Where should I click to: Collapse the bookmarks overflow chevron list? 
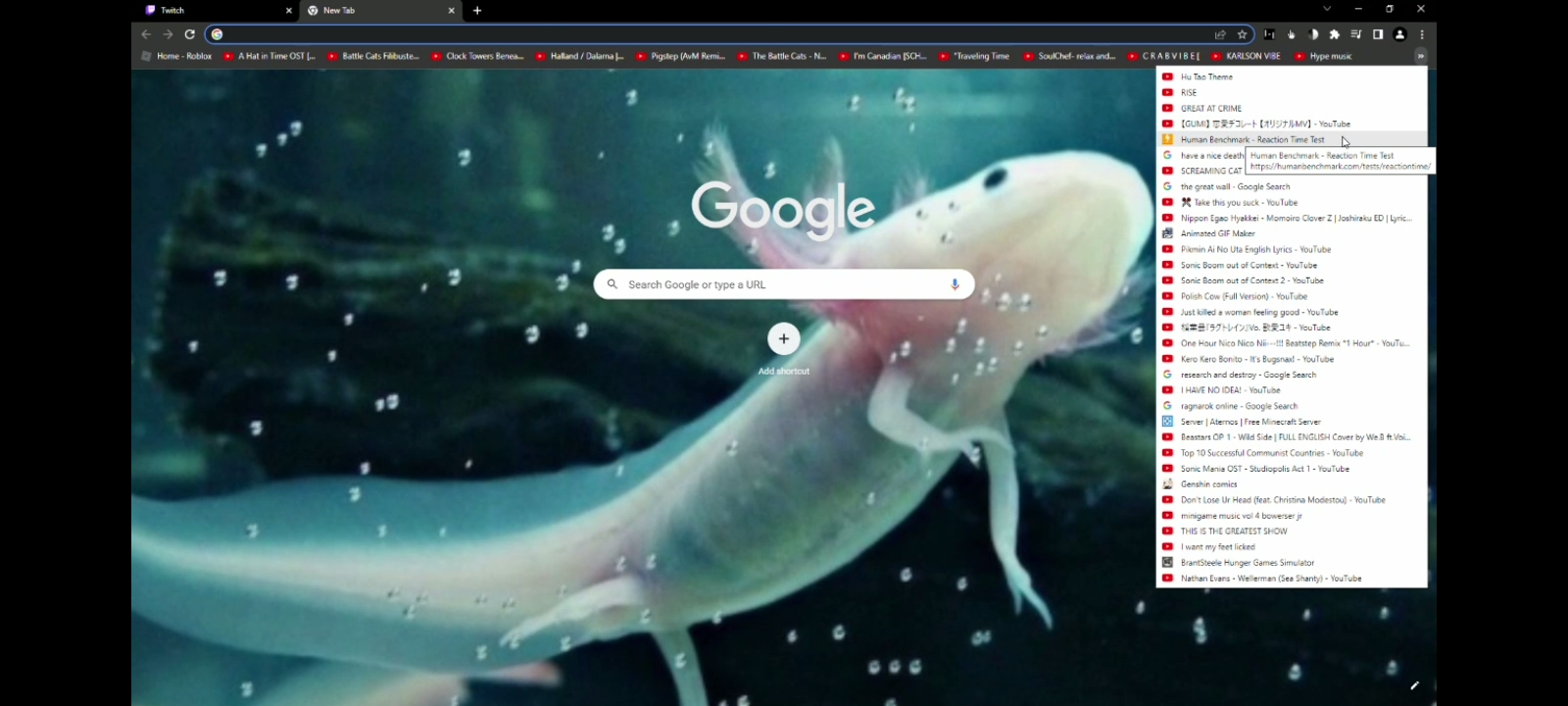click(1420, 56)
